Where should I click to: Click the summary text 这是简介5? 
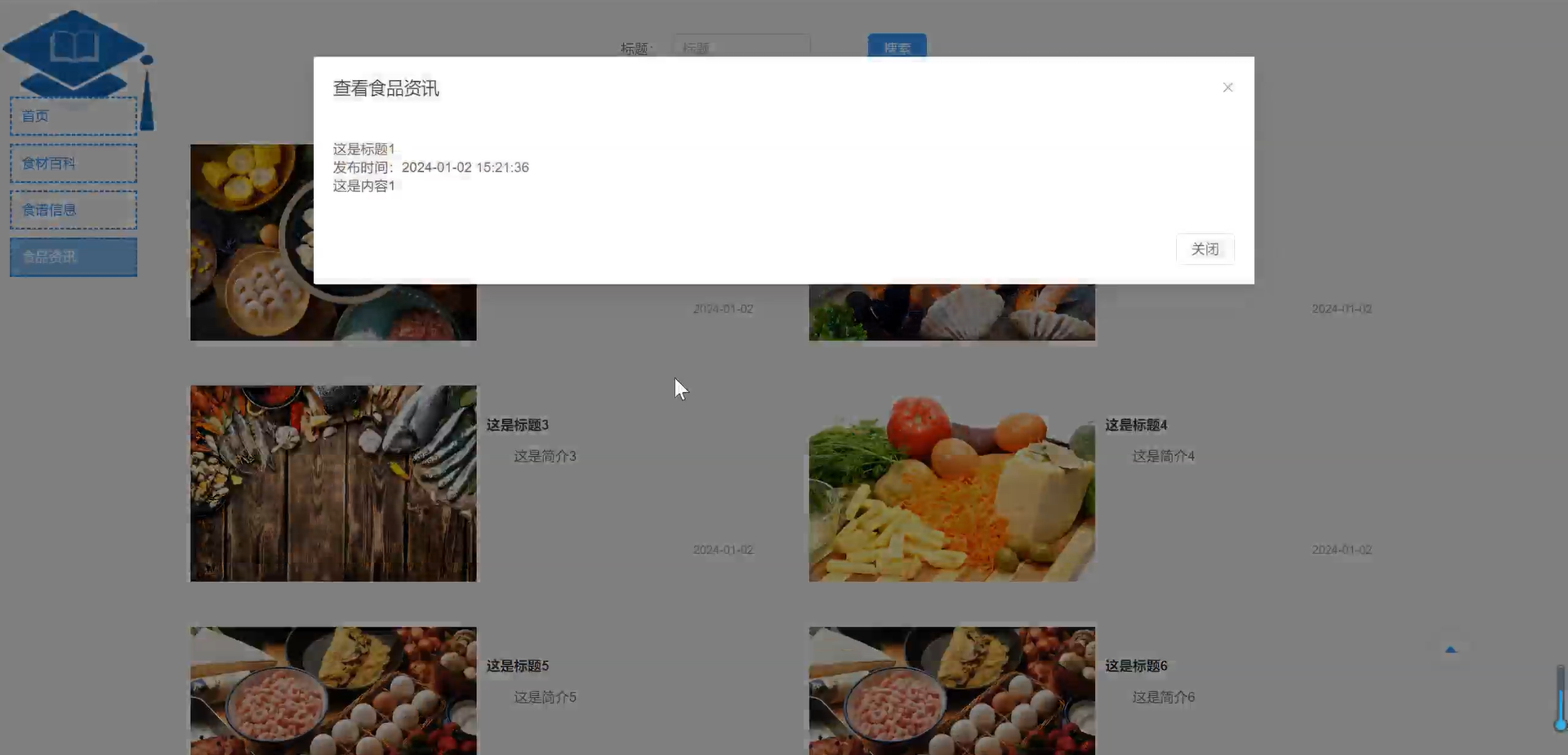(x=545, y=697)
